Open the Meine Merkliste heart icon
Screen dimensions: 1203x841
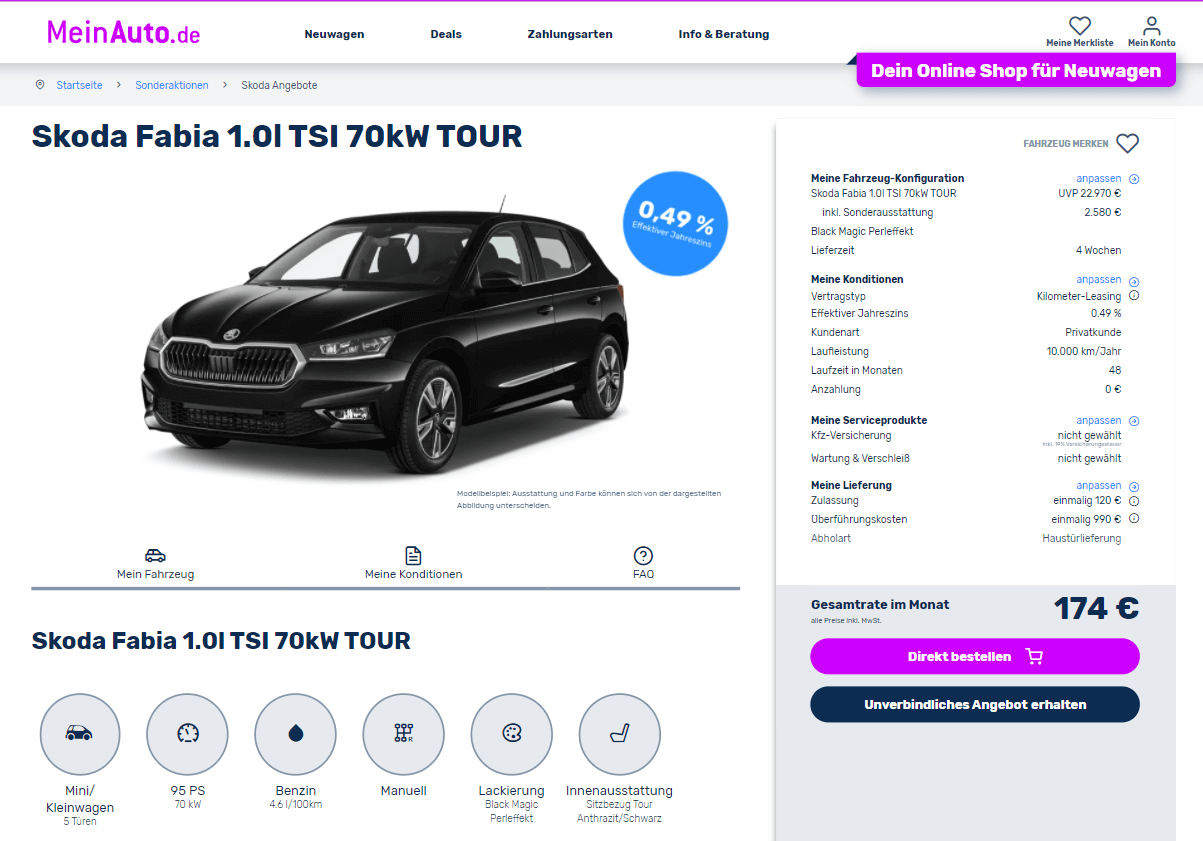1079,26
